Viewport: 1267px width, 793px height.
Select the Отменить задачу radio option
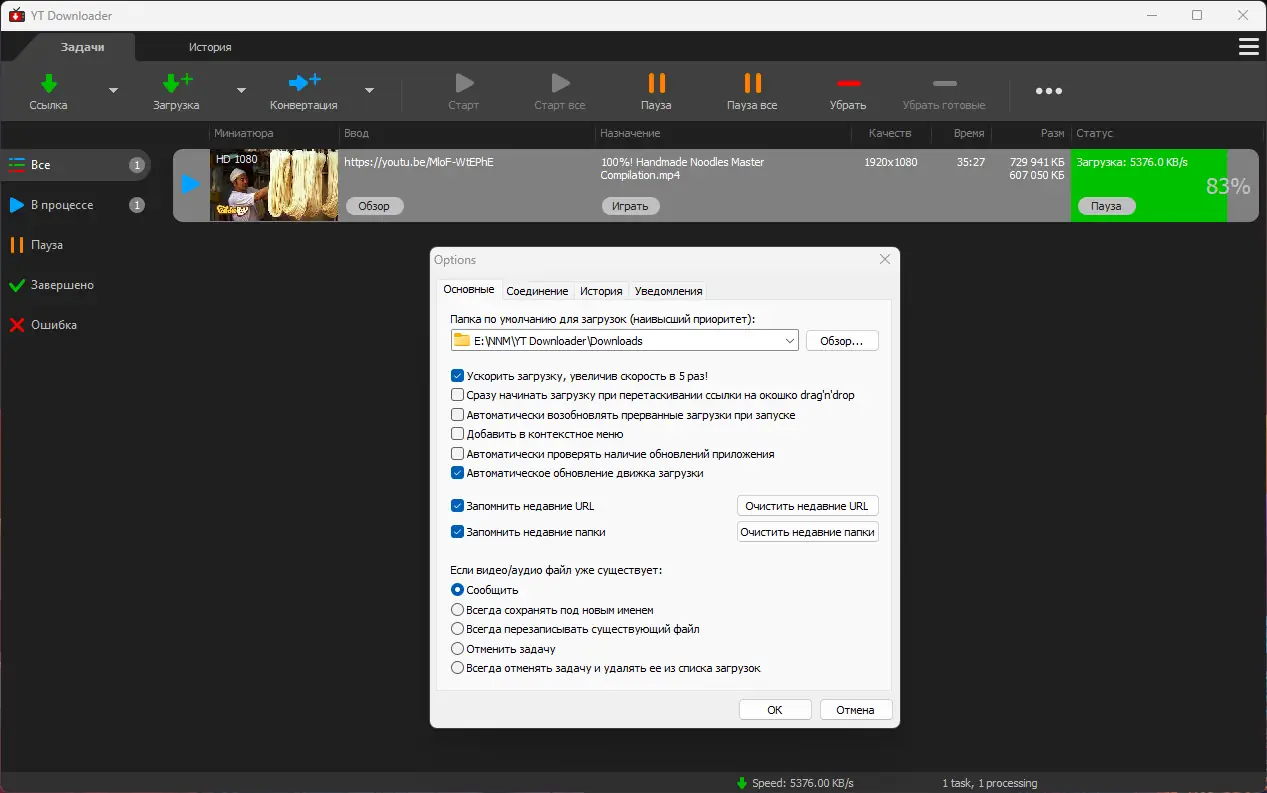pos(457,649)
